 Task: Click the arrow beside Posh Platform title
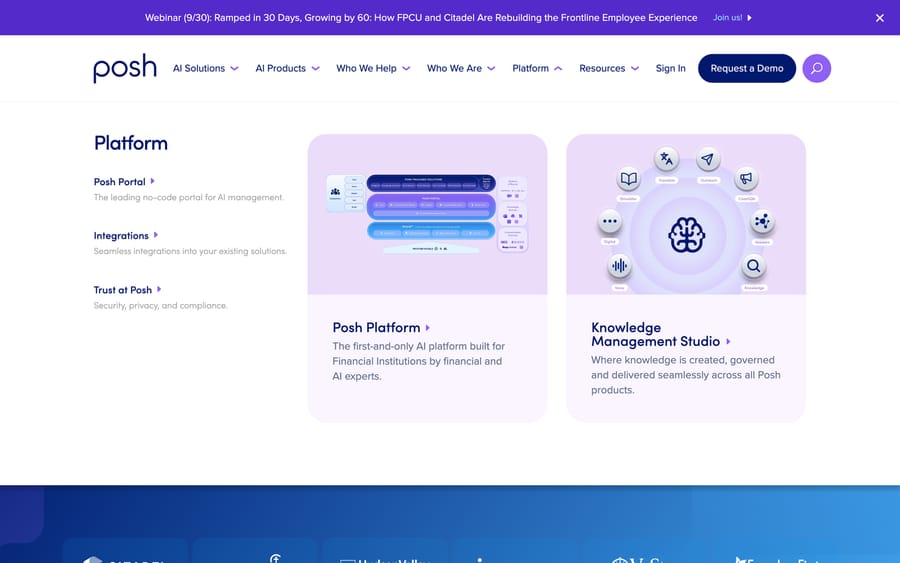[x=428, y=328]
